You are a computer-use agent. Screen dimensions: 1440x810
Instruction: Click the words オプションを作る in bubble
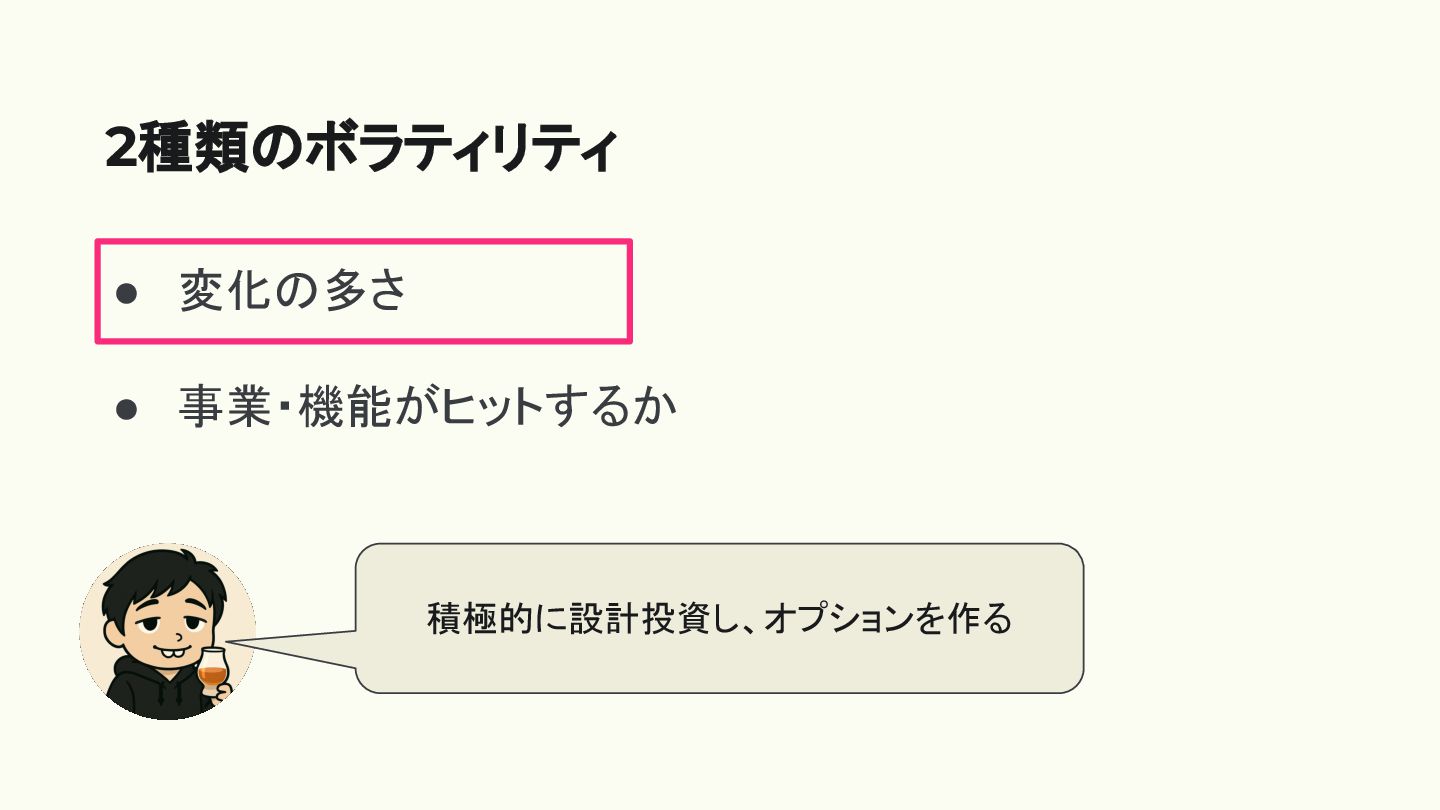tap(889, 619)
